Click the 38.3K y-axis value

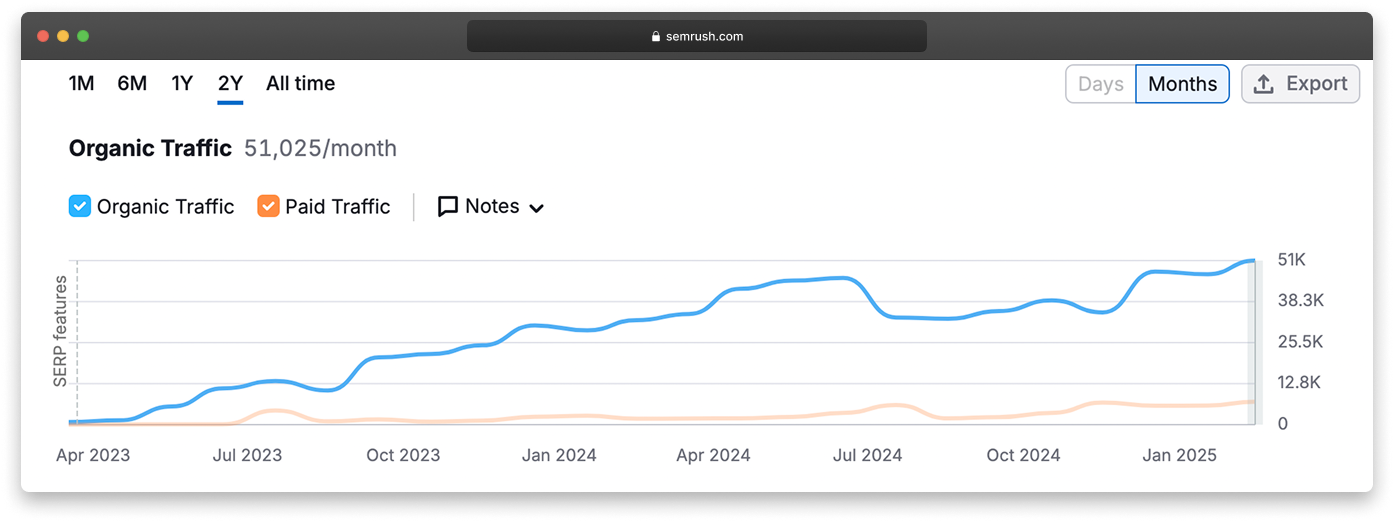pos(1301,300)
